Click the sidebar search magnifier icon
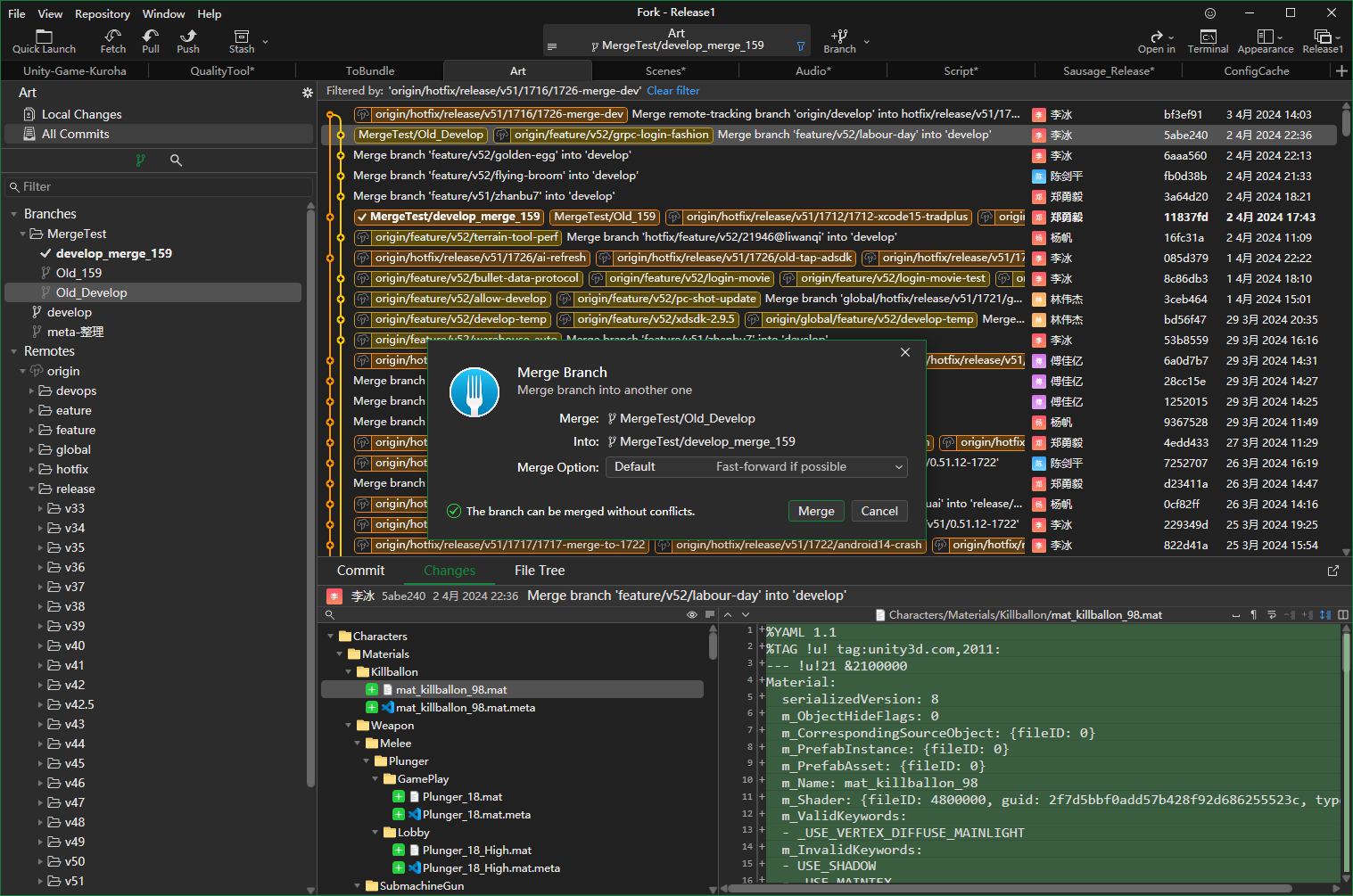This screenshot has width=1353, height=896. (176, 160)
